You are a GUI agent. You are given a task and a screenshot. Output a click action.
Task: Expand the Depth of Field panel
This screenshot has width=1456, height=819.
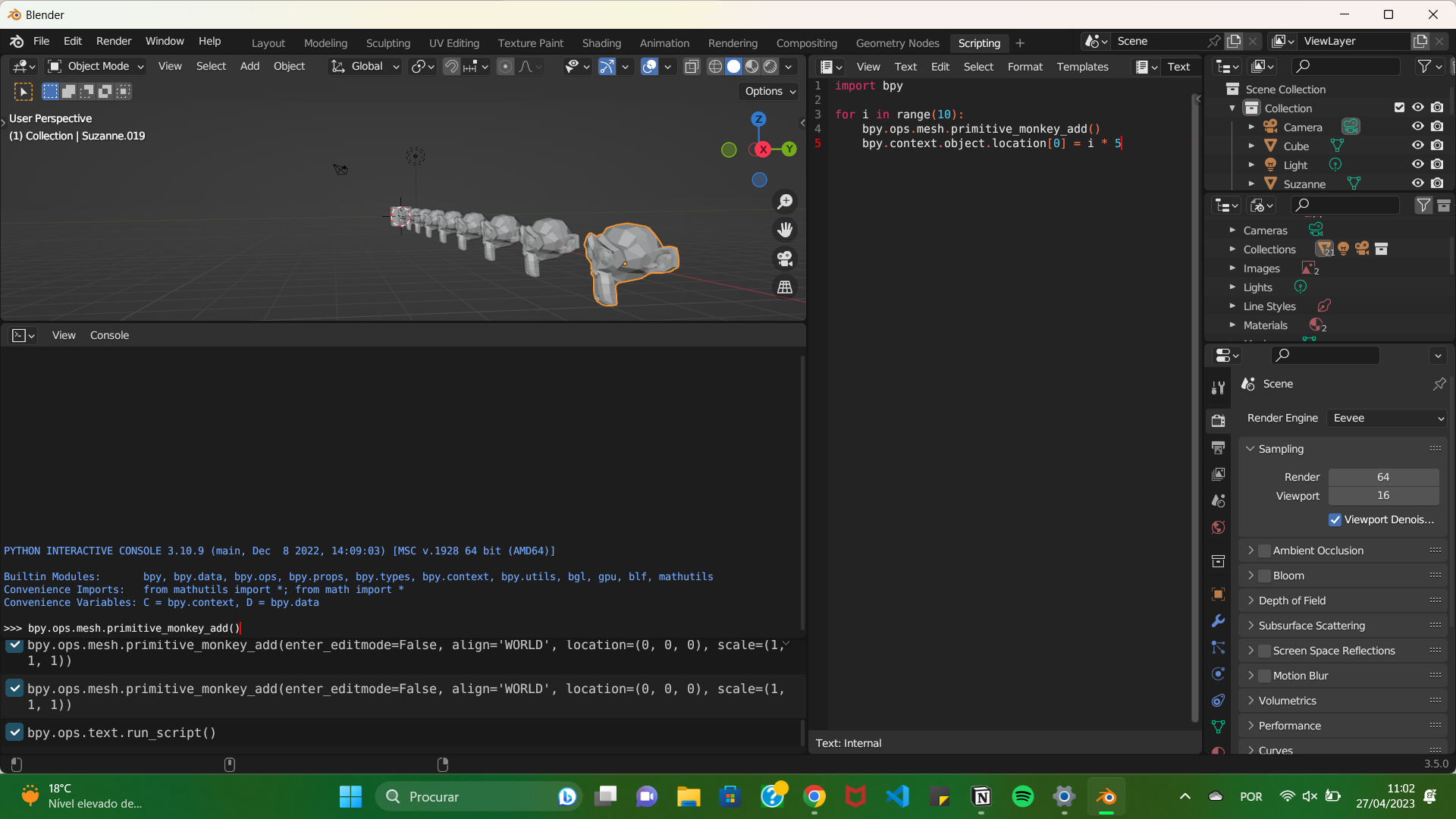click(1250, 601)
